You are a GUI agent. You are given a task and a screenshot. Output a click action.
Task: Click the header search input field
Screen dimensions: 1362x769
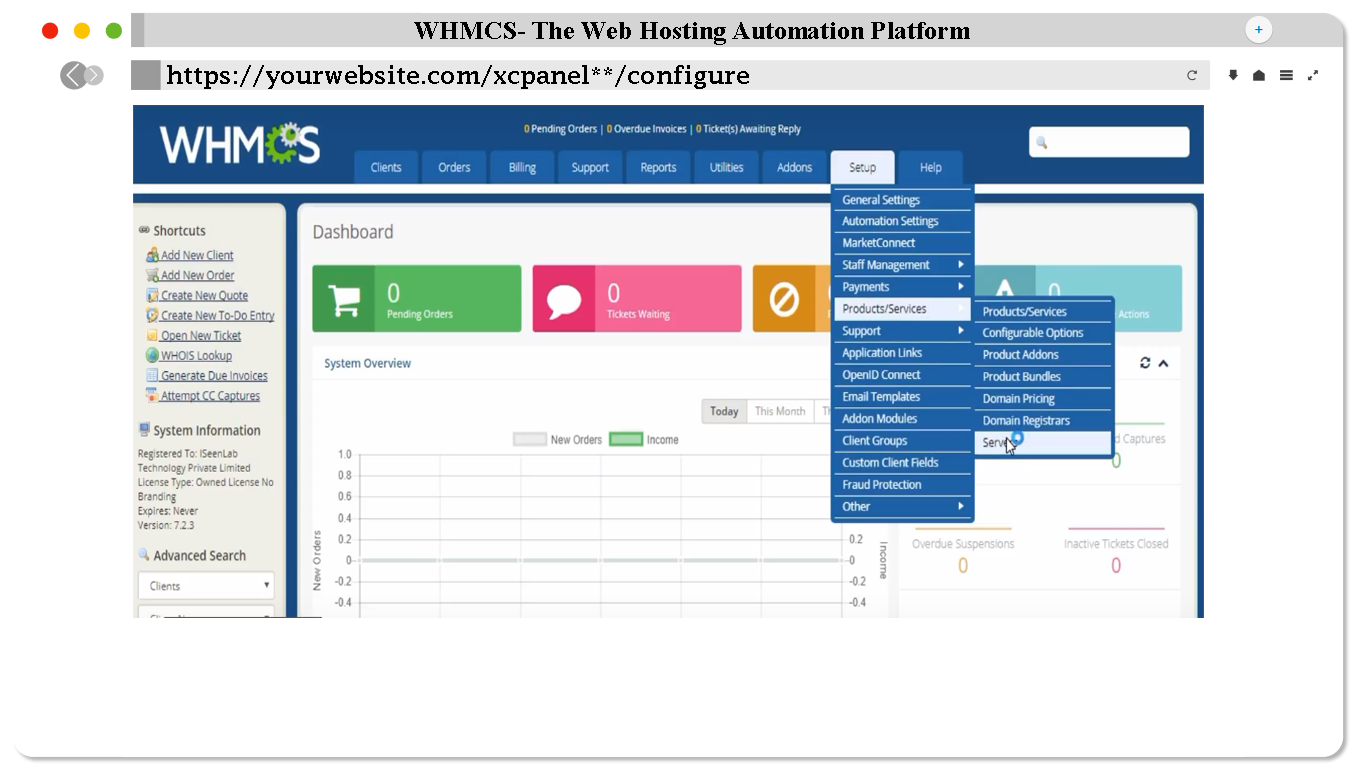point(1109,142)
